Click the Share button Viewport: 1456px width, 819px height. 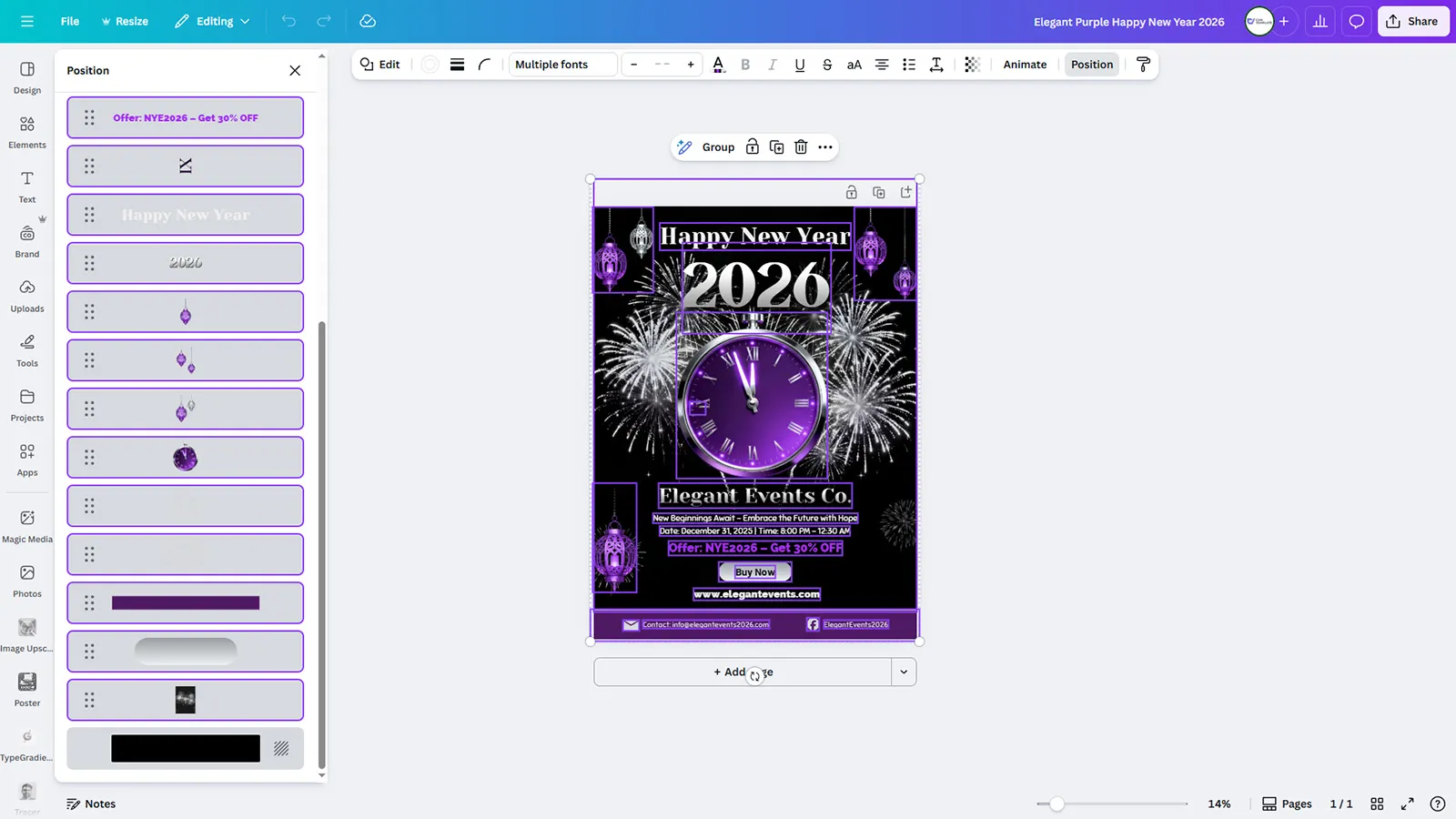(x=1412, y=22)
